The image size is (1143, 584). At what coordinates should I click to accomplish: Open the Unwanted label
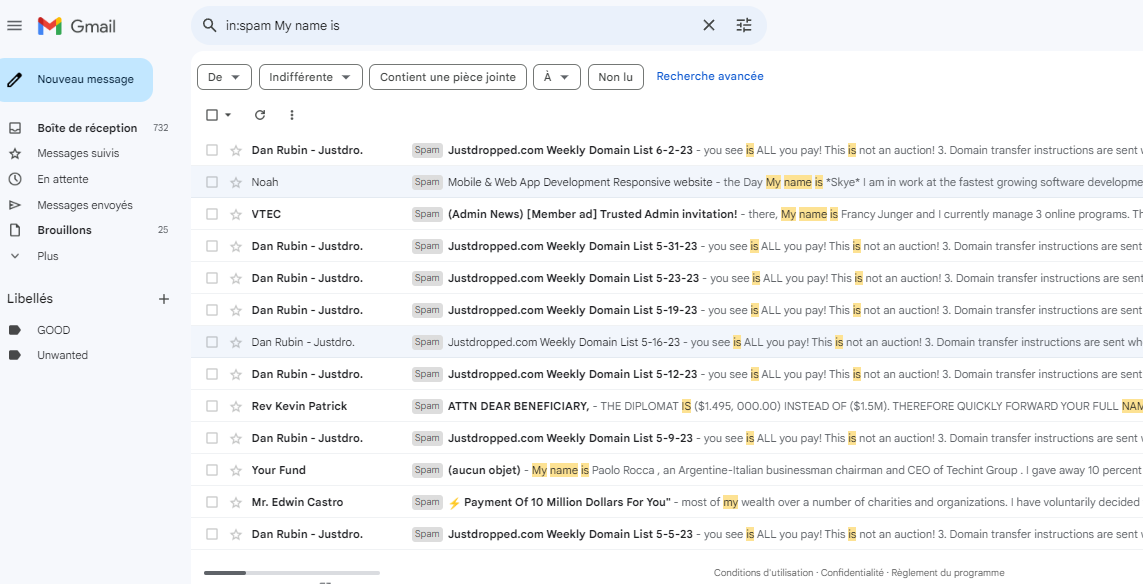(x=62, y=355)
